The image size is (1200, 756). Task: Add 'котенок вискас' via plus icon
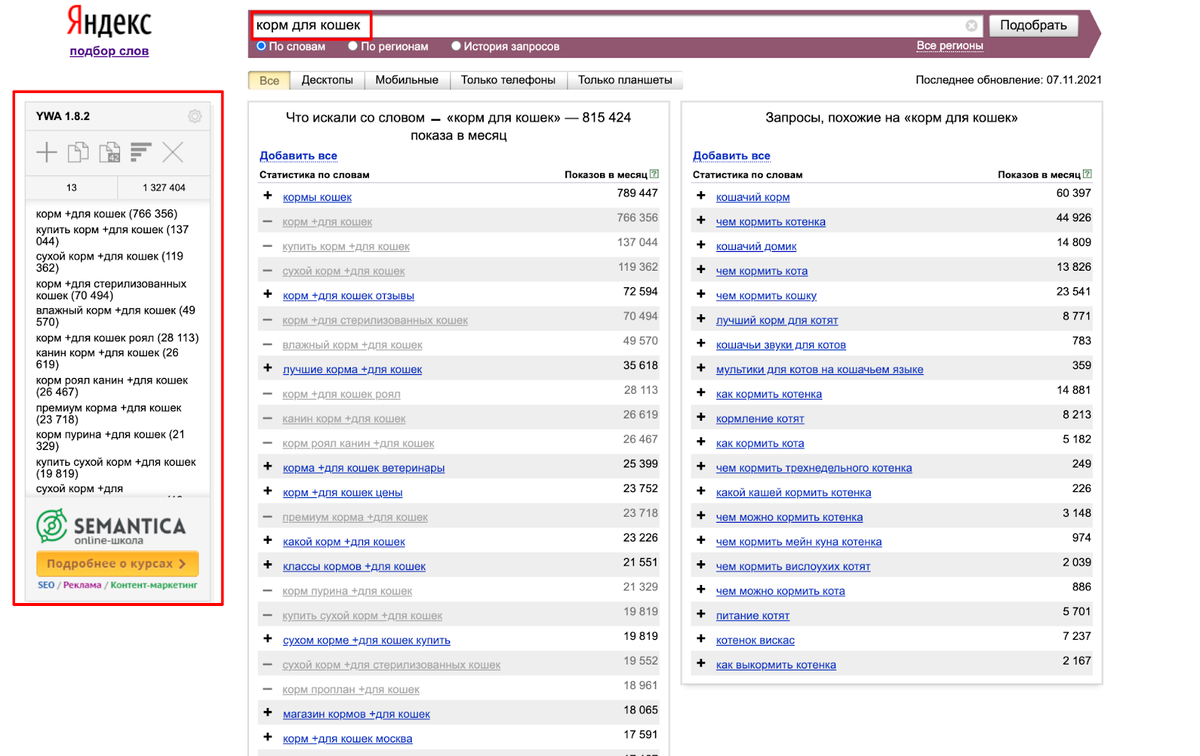(x=701, y=639)
